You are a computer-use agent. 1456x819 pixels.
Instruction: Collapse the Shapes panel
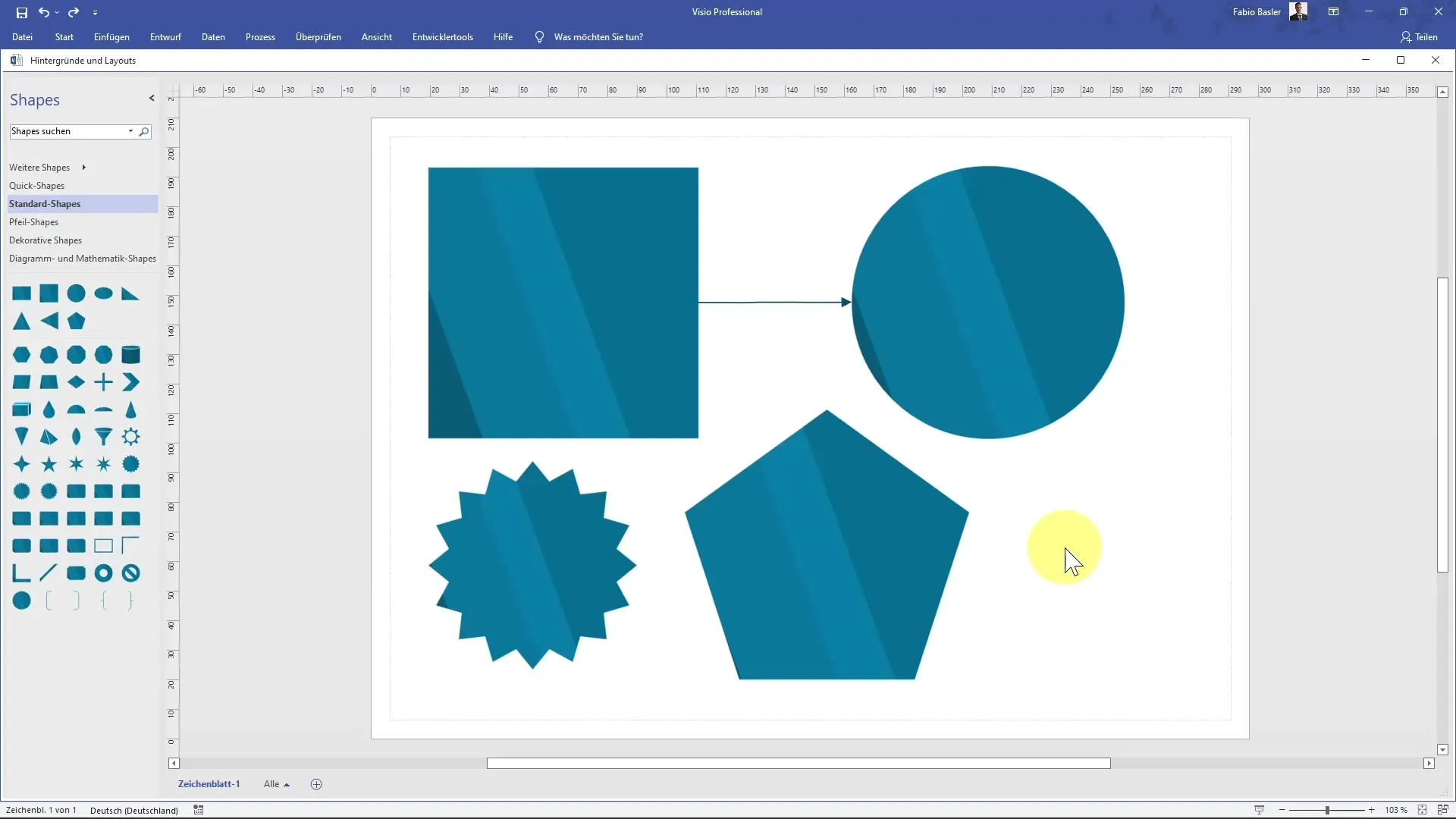152,98
